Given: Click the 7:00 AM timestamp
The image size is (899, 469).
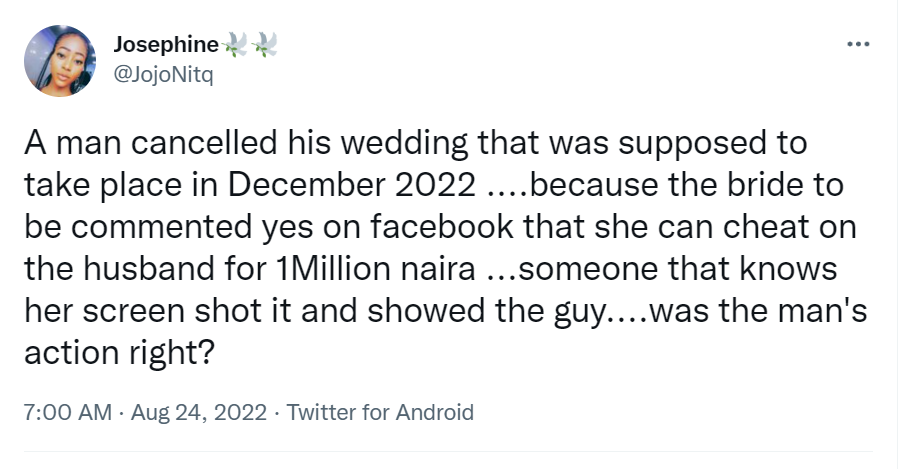Looking at the screenshot, I should 68,412.
